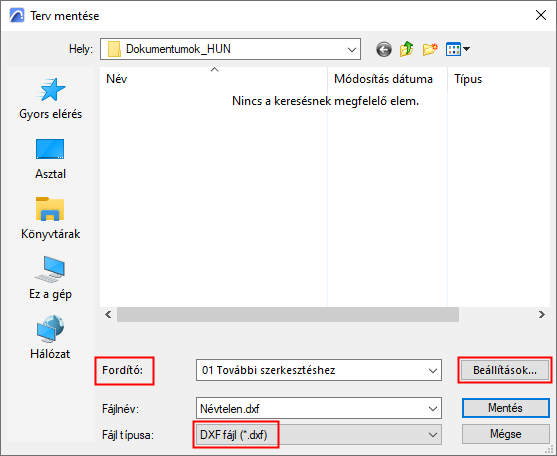
Task: Click the horizontal scrollbar thumb
Action: point(288,315)
